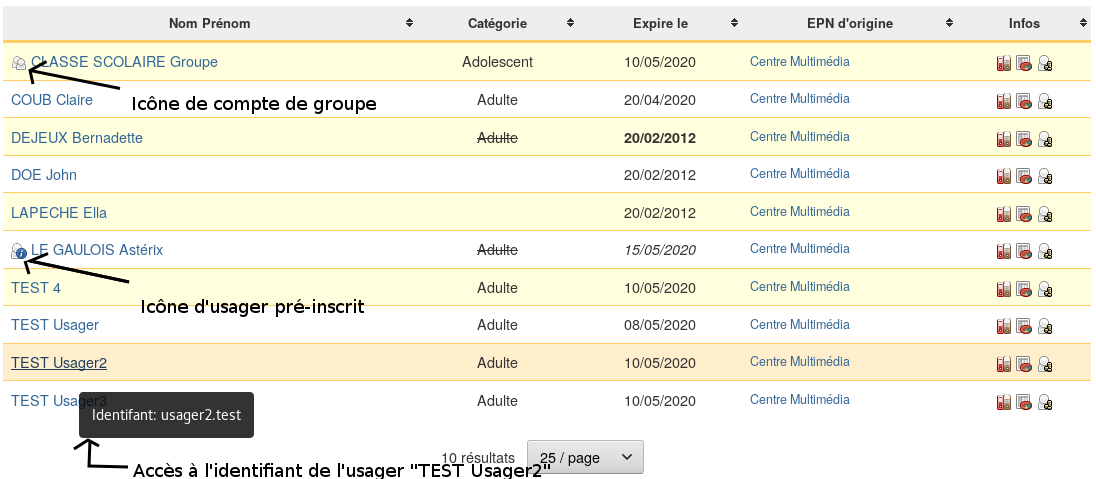Open red binders icon for CLASSE SCOLAIRE Groupe
The height and width of the screenshot is (479, 1096).
1003,64
